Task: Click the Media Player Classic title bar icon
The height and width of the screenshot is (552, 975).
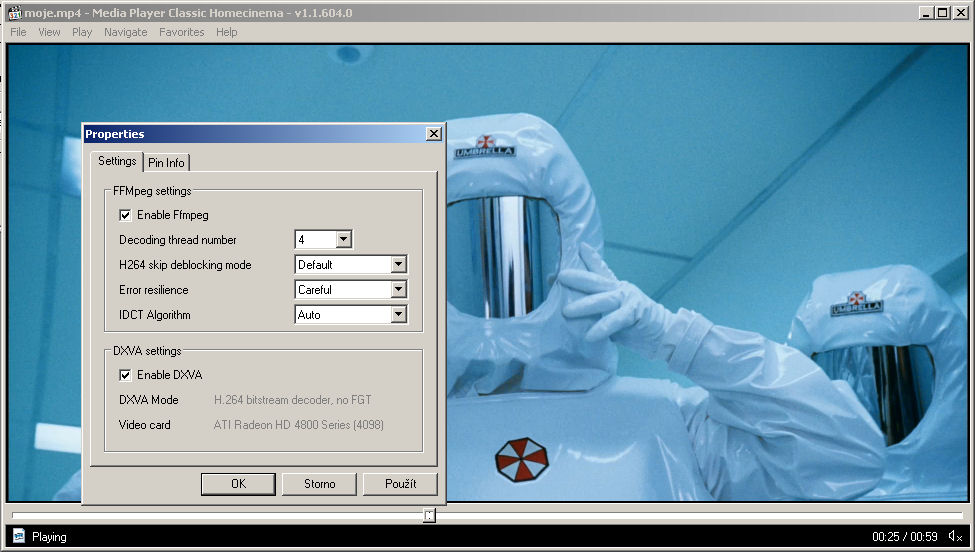Action: pyautogui.click(x=14, y=12)
